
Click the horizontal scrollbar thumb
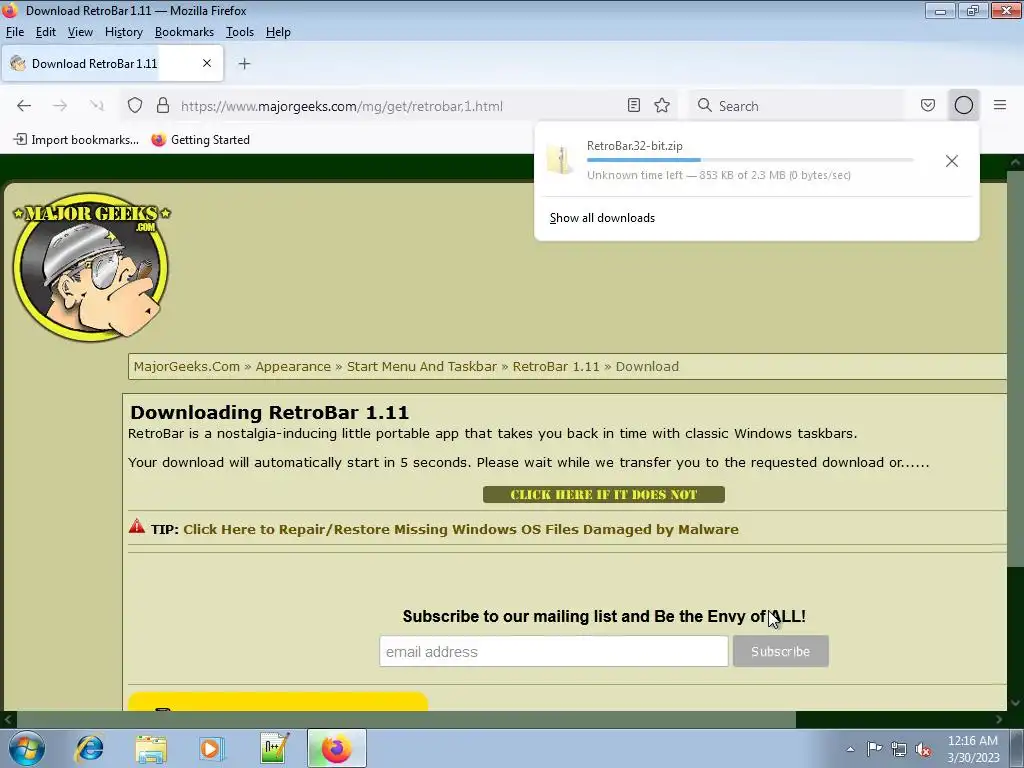coord(406,719)
